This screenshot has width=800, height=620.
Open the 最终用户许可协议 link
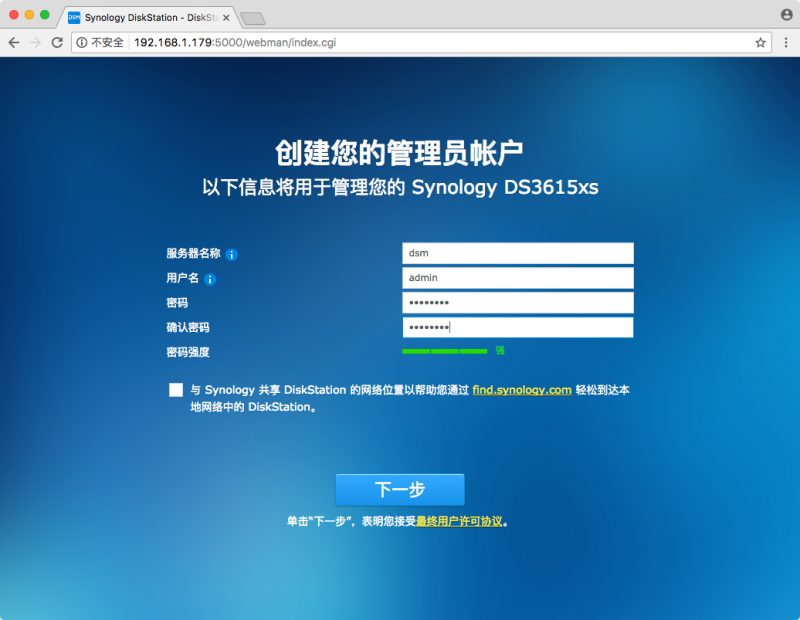(459, 522)
